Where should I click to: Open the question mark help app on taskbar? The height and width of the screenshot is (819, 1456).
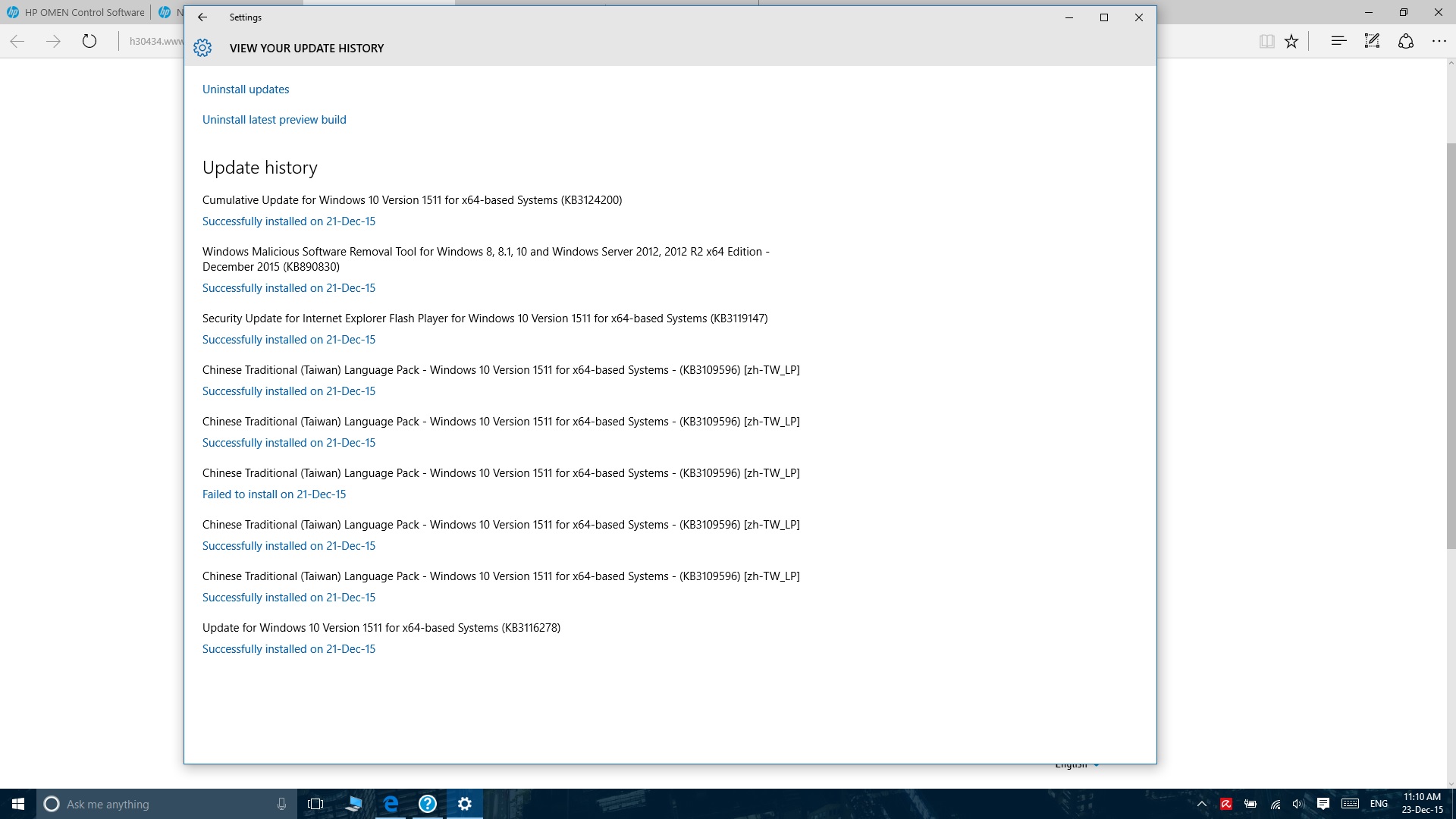pos(428,804)
